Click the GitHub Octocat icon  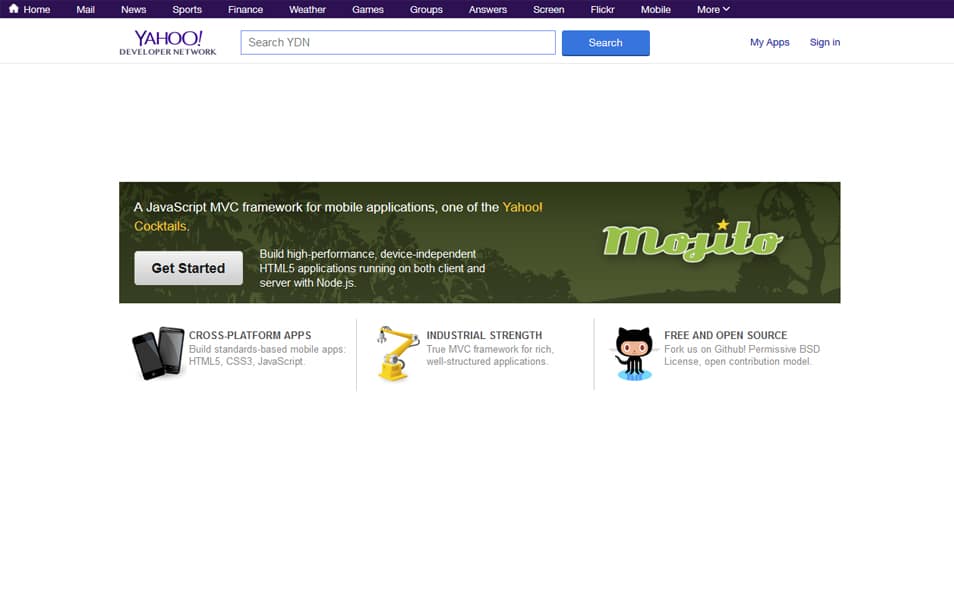(x=634, y=354)
